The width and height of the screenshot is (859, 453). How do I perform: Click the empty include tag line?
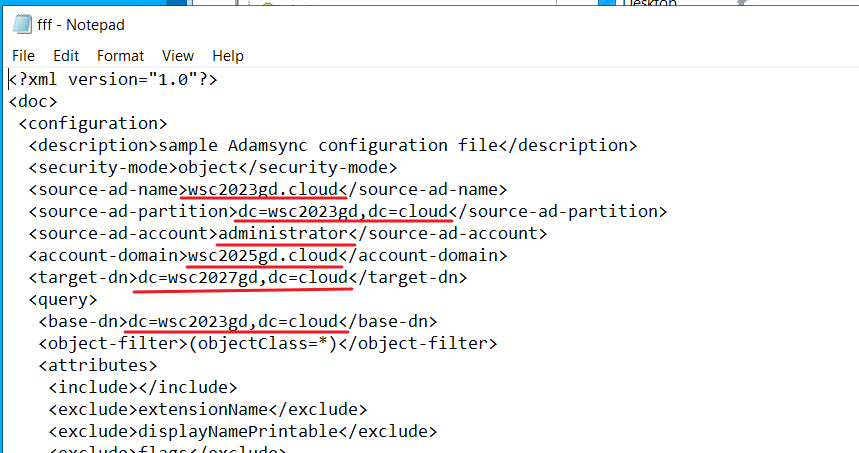click(143, 387)
